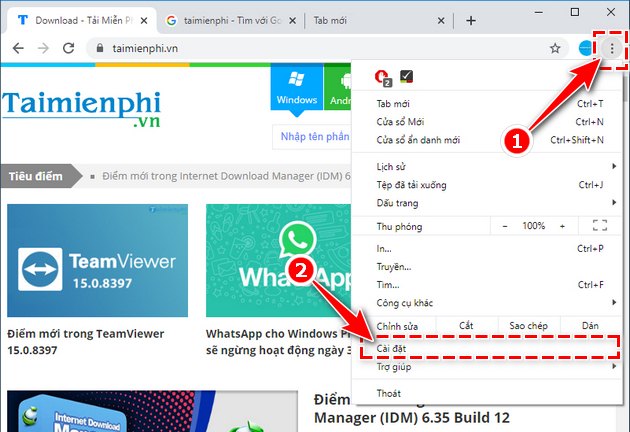Click the Internet Download Manager banner image
The image size is (630, 432).
[x=153, y=411]
